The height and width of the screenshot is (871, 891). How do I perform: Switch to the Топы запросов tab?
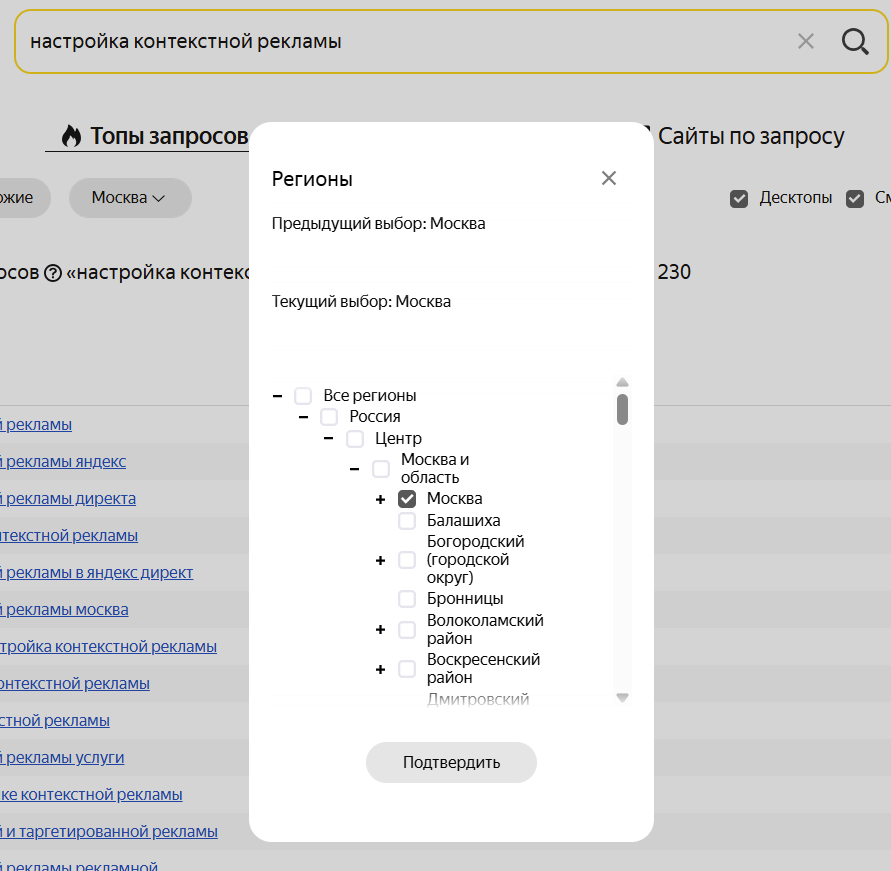pos(155,136)
